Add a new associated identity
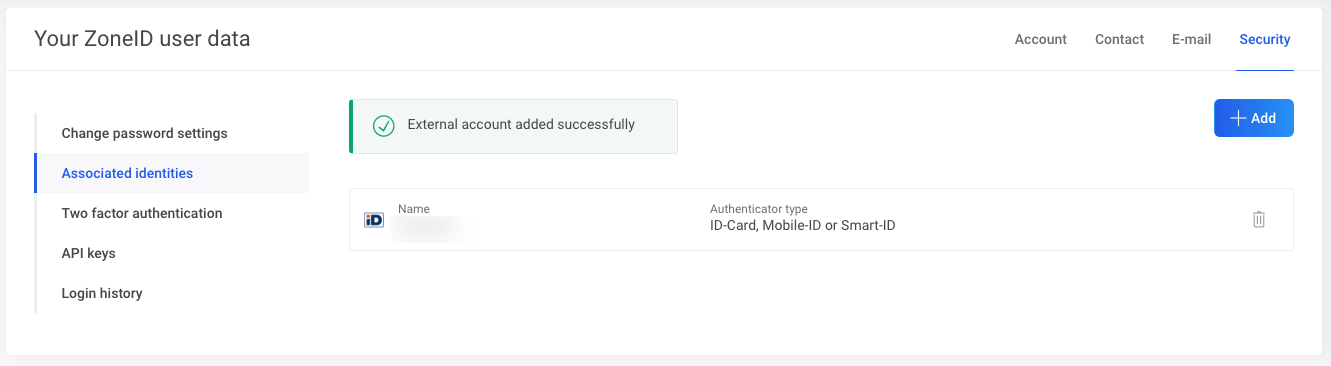 click(1254, 118)
